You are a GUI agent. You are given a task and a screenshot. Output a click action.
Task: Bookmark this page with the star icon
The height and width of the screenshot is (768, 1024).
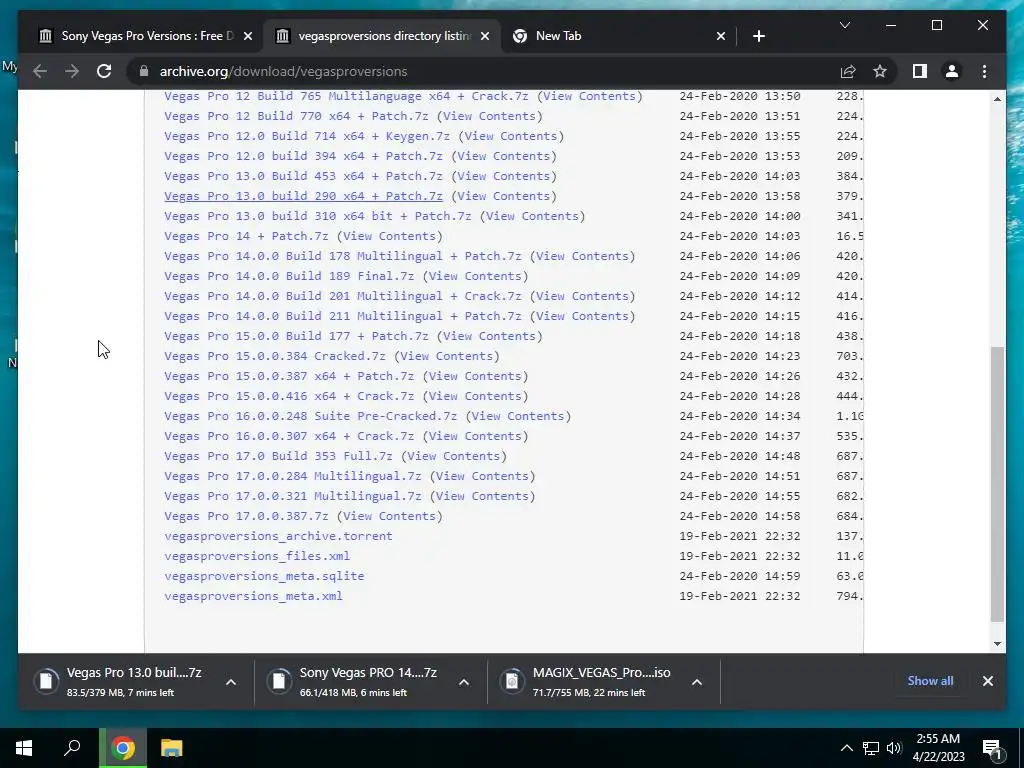pos(880,71)
